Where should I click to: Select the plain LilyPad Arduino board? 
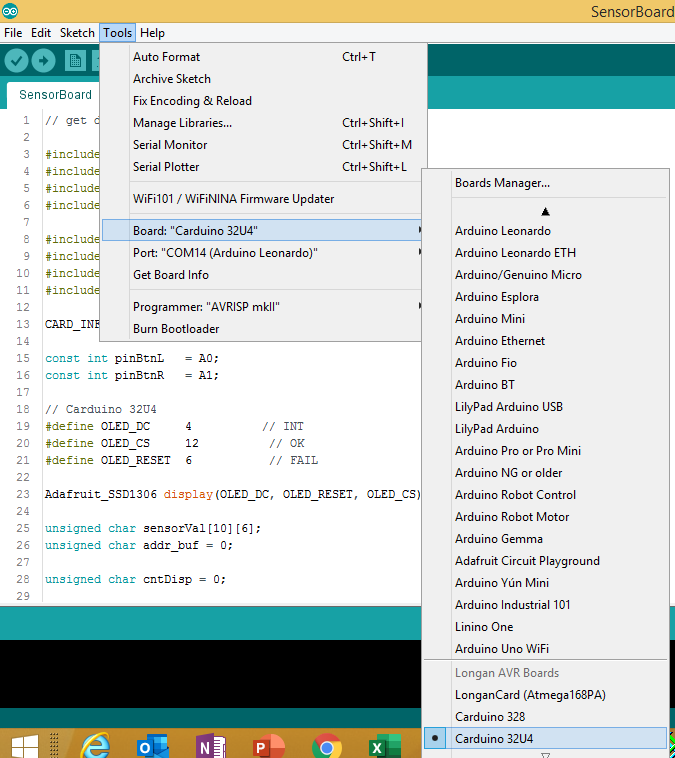coord(545,429)
